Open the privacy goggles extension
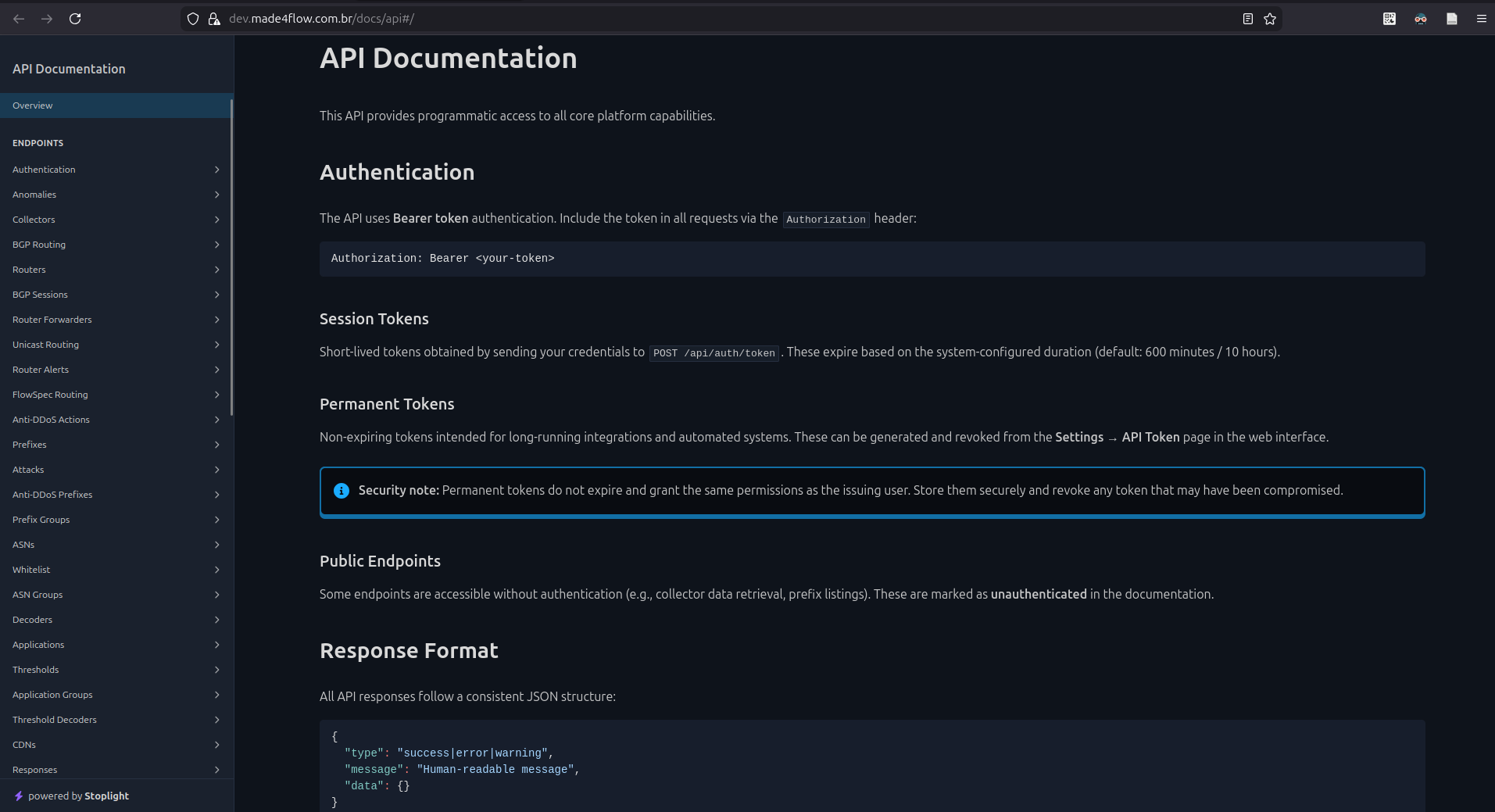 (1420, 18)
